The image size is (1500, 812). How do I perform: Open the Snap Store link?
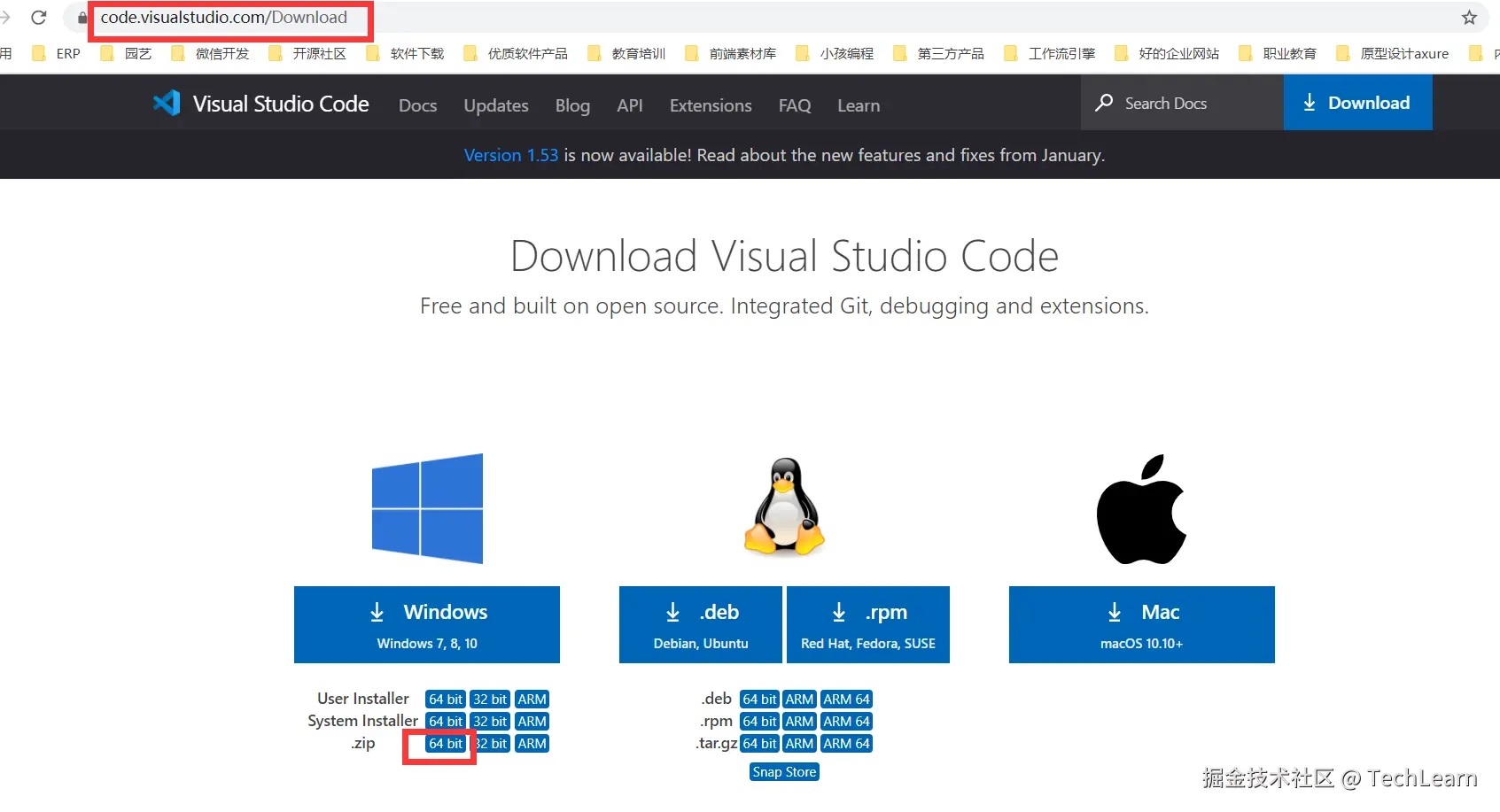click(x=784, y=772)
